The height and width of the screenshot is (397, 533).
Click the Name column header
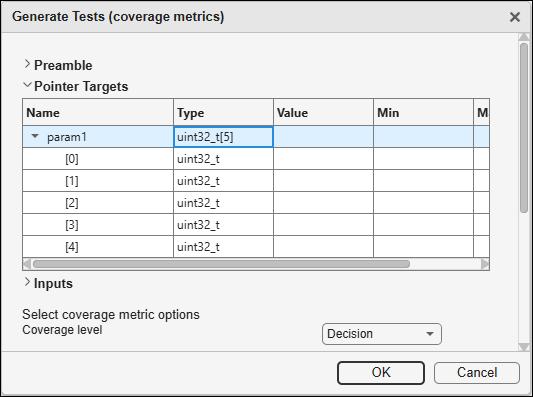(98, 113)
